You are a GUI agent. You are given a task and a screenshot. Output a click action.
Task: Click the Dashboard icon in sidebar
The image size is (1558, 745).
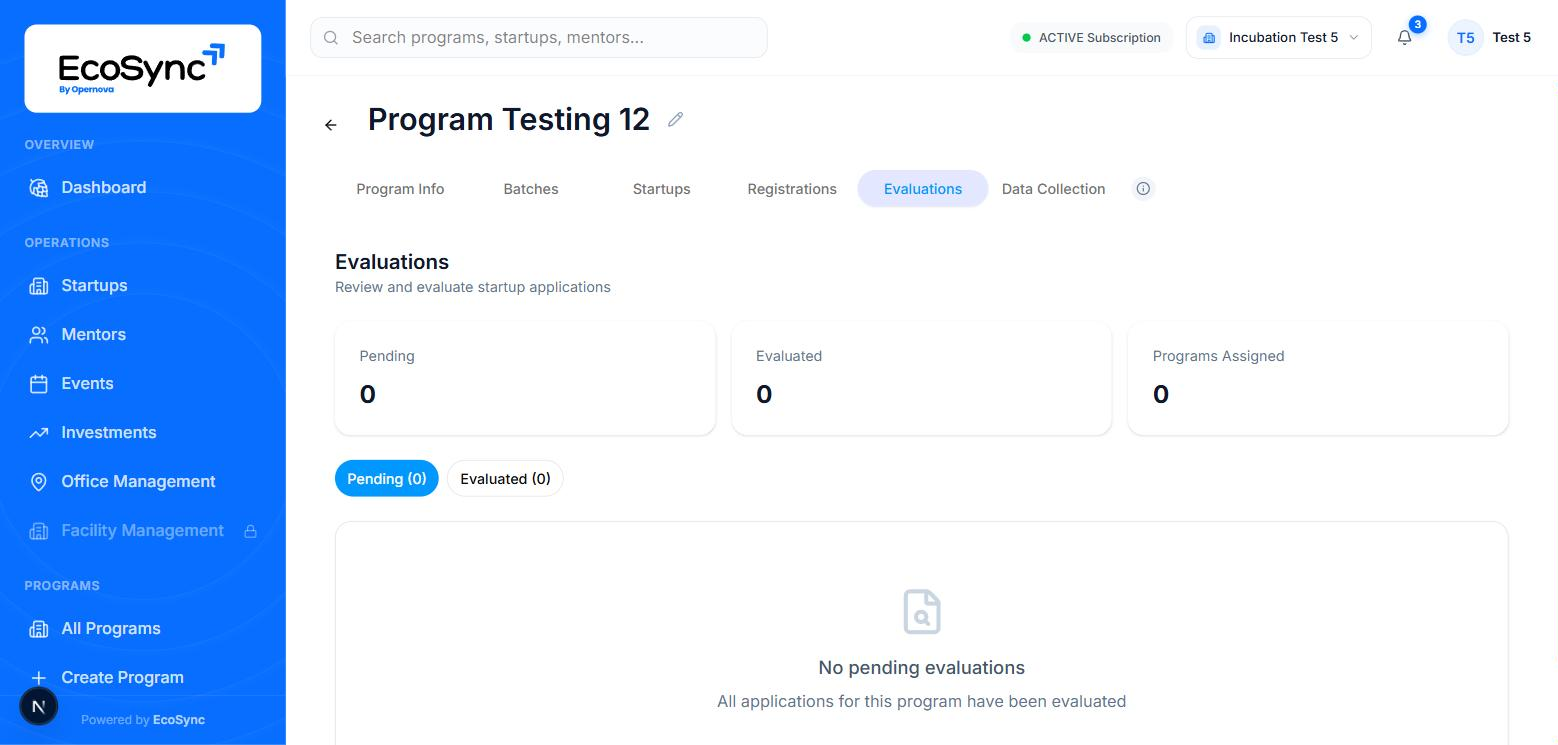click(x=39, y=188)
